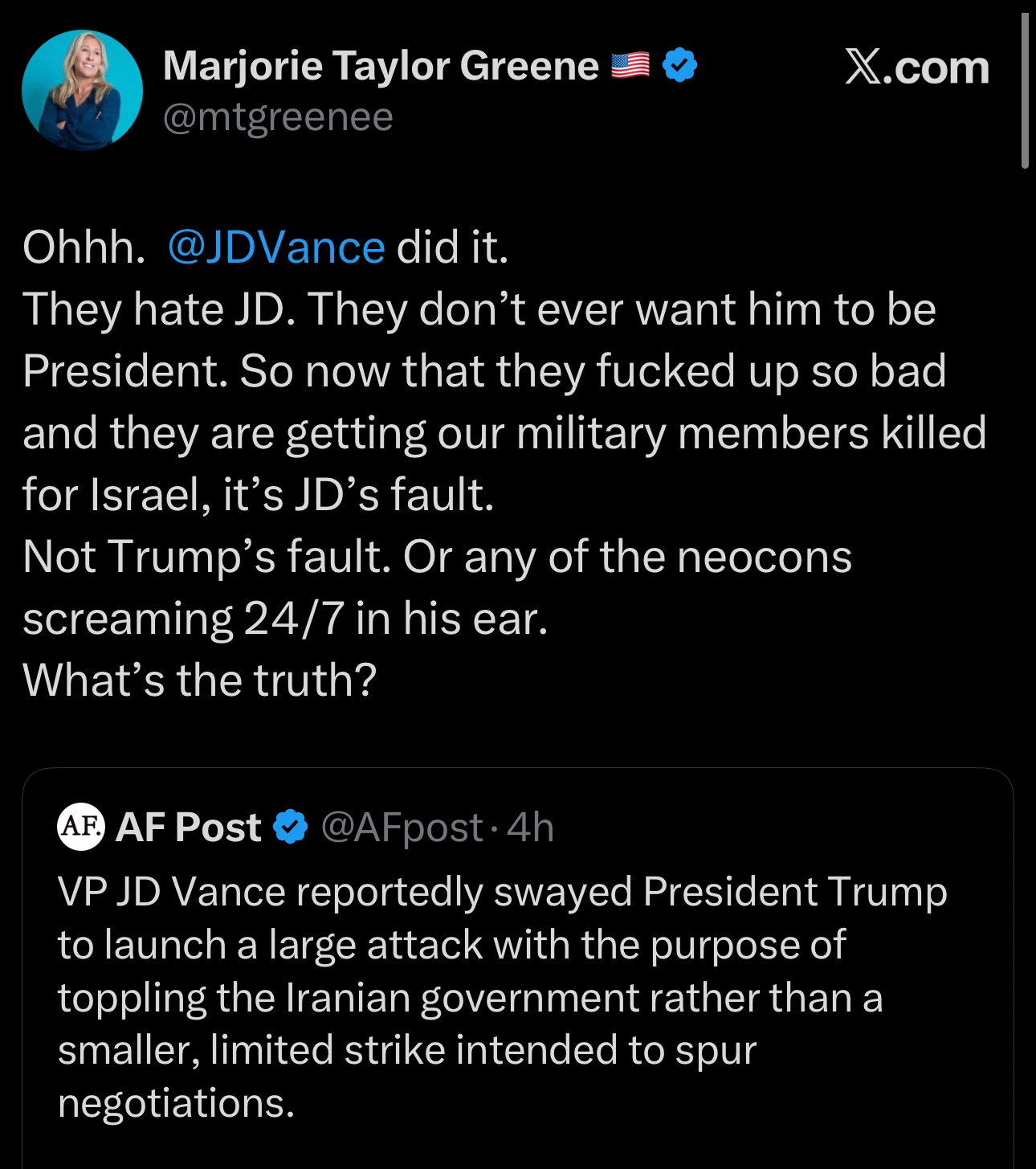Screen dimensions: 1036x1169
Task: Click the X.com logo
Action: pyautogui.click(x=916, y=67)
